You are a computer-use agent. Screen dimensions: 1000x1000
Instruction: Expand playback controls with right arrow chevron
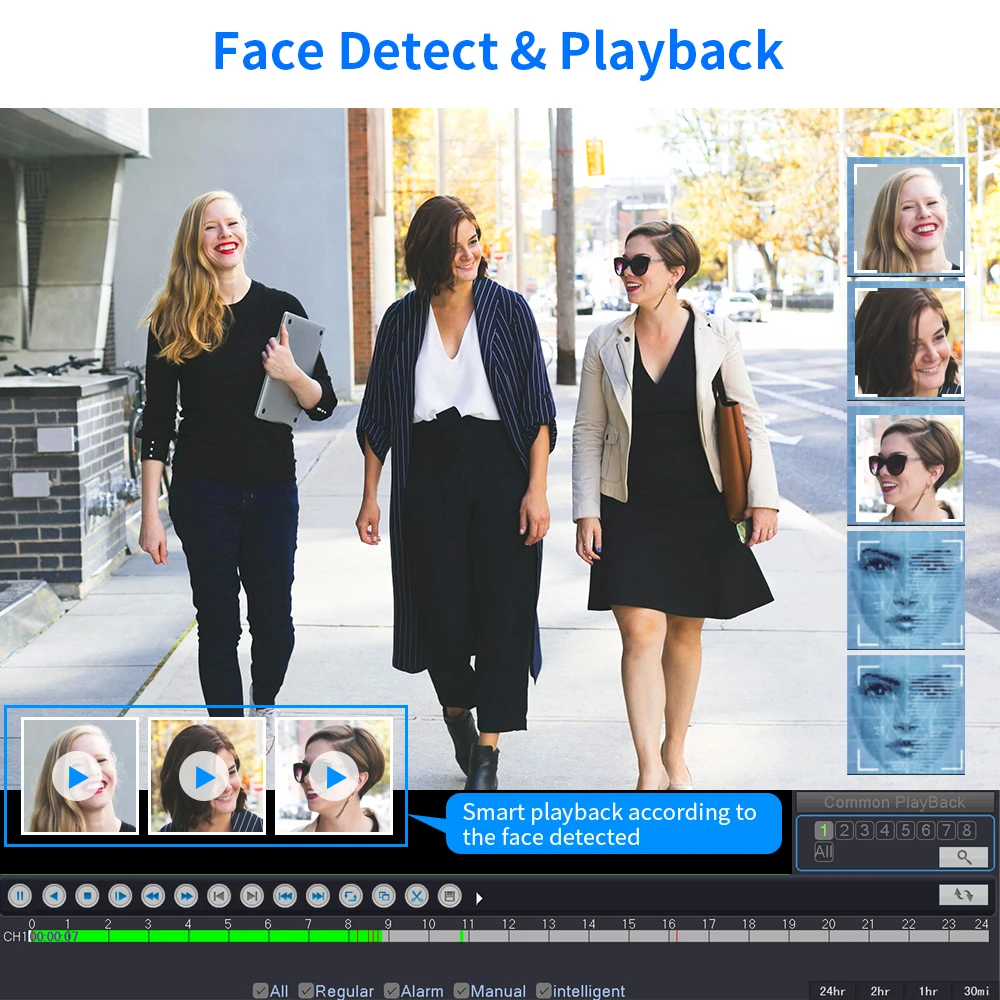[478, 896]
